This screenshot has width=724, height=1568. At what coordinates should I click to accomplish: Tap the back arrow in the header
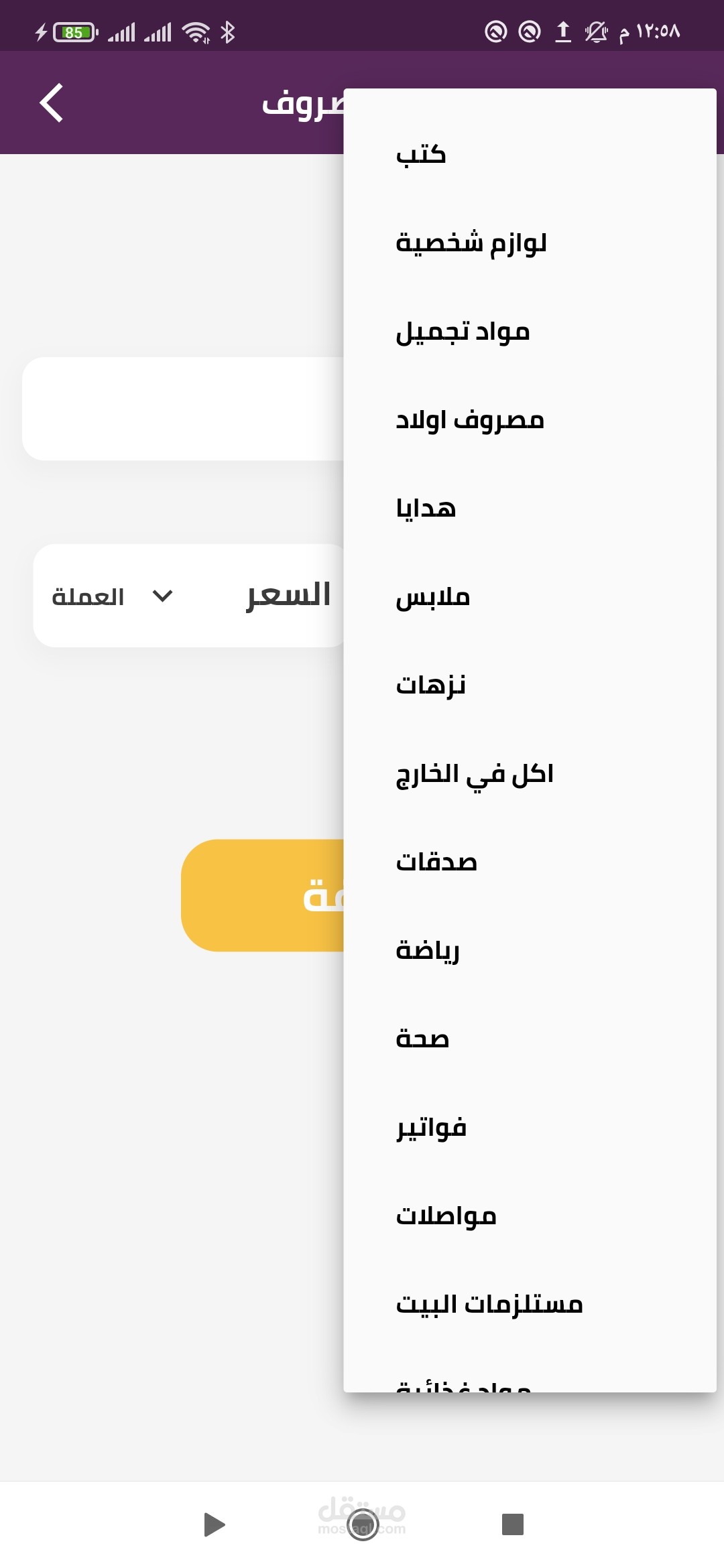pyautogui.click(x=52, y=103)
